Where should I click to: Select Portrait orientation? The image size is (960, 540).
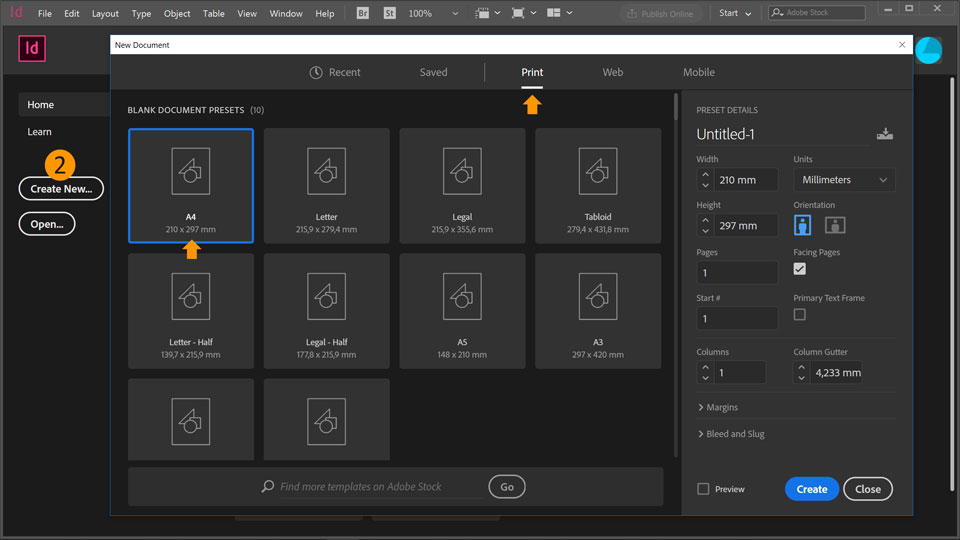click(x=802, y=225)
